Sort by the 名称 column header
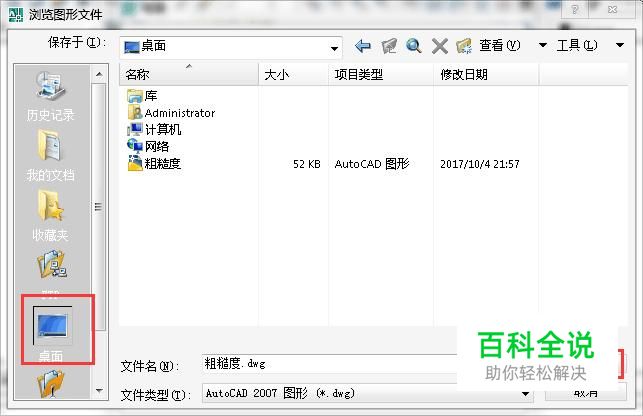The width and height of the screenshot is (643, 416). pyautogui.click(x=189, y=74)
